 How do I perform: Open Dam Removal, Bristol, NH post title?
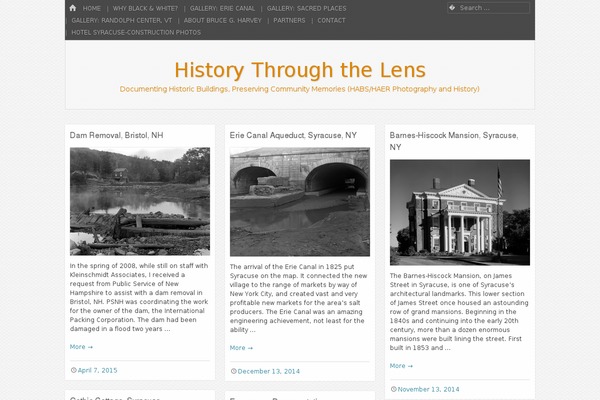pyautogui.click(x=116, y=135)
